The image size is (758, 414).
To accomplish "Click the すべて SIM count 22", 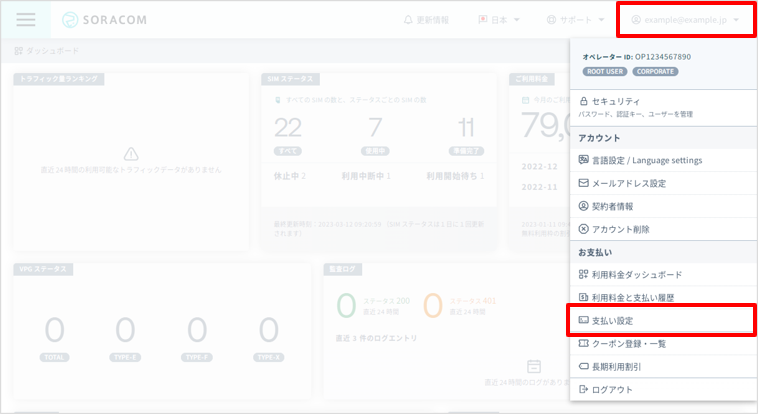I will (x=288, y=128).
